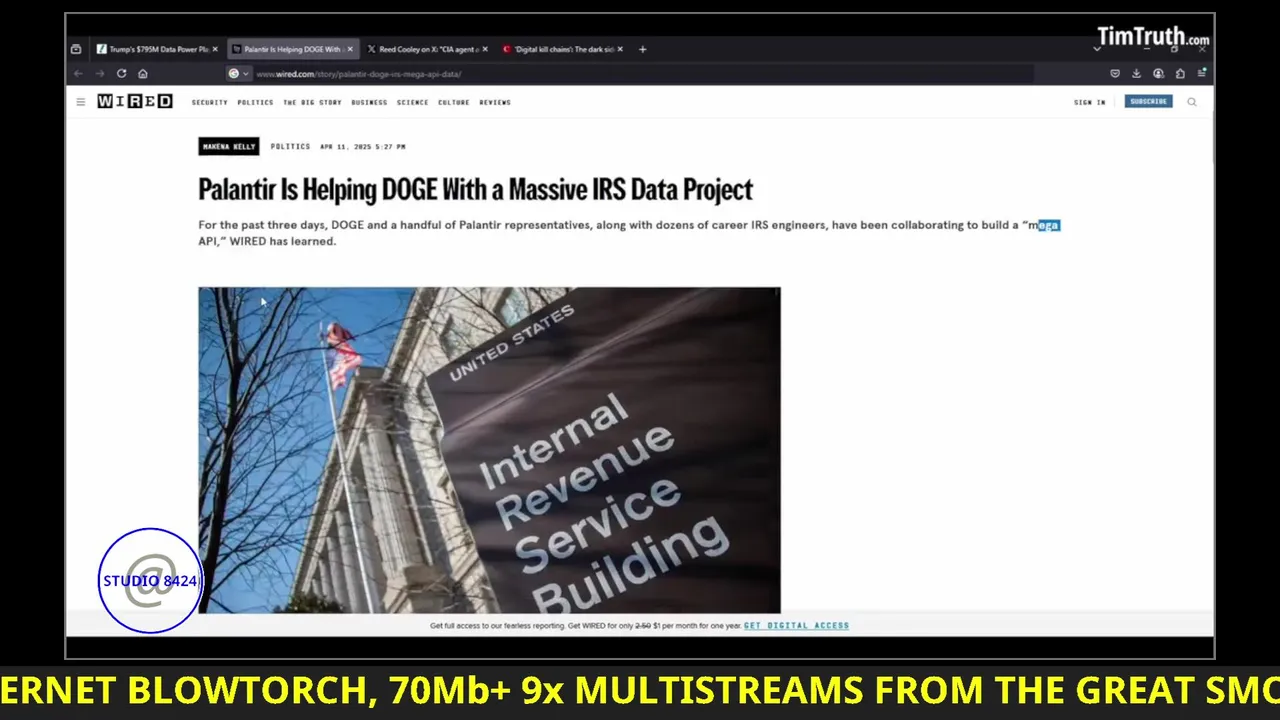Open the browser extensions icon
The width and height of the screenshot is (1280, 720).
pos(1180,73)
